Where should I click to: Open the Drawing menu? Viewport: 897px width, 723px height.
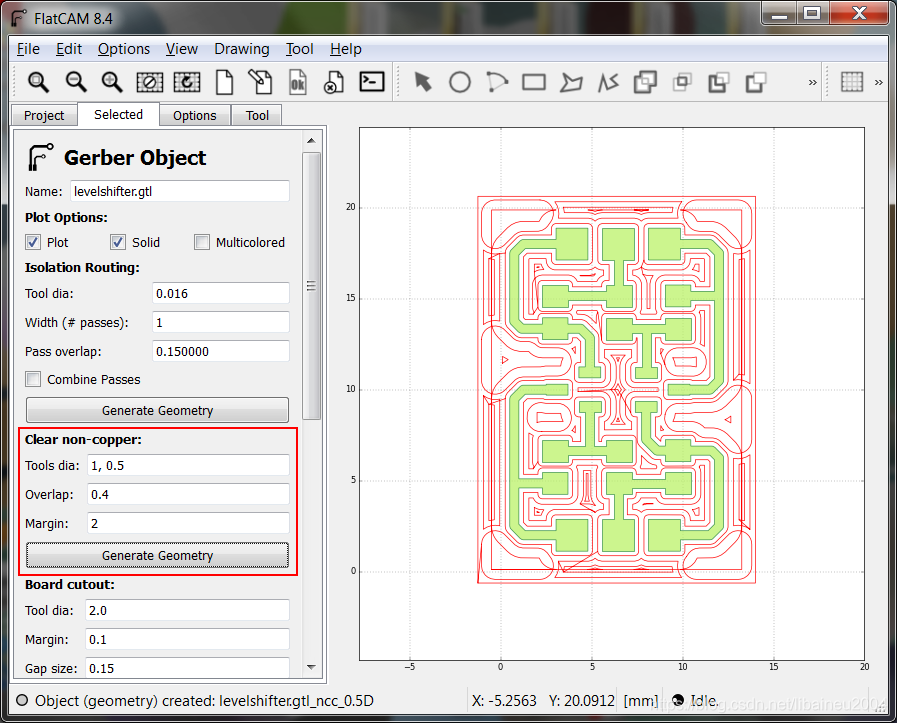click(x=241, y=49)
